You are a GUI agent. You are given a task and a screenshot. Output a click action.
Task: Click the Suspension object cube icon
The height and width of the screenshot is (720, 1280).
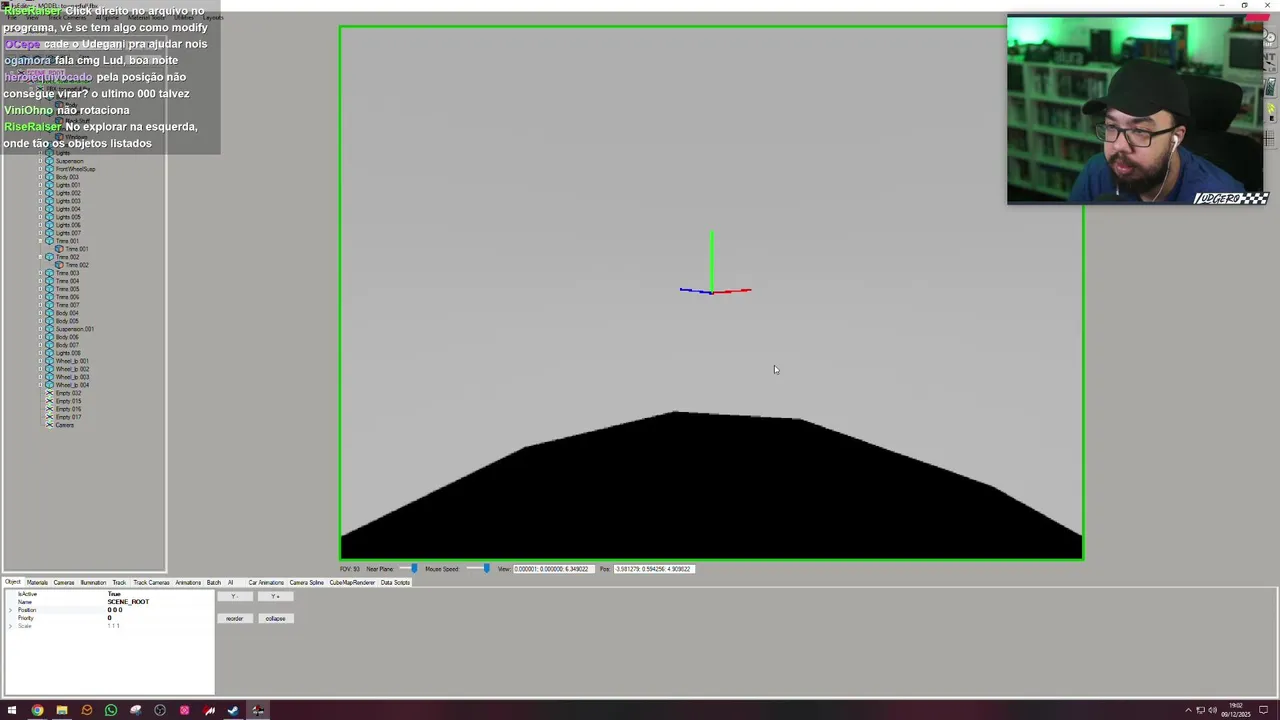(49, 161)
